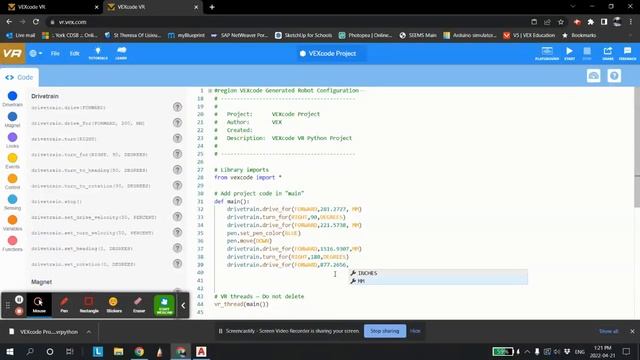This screenshot has height=360, width=640.
Task: Show help for drivetrain.turn_to_heading command
Action: click(x=177, y=169)
